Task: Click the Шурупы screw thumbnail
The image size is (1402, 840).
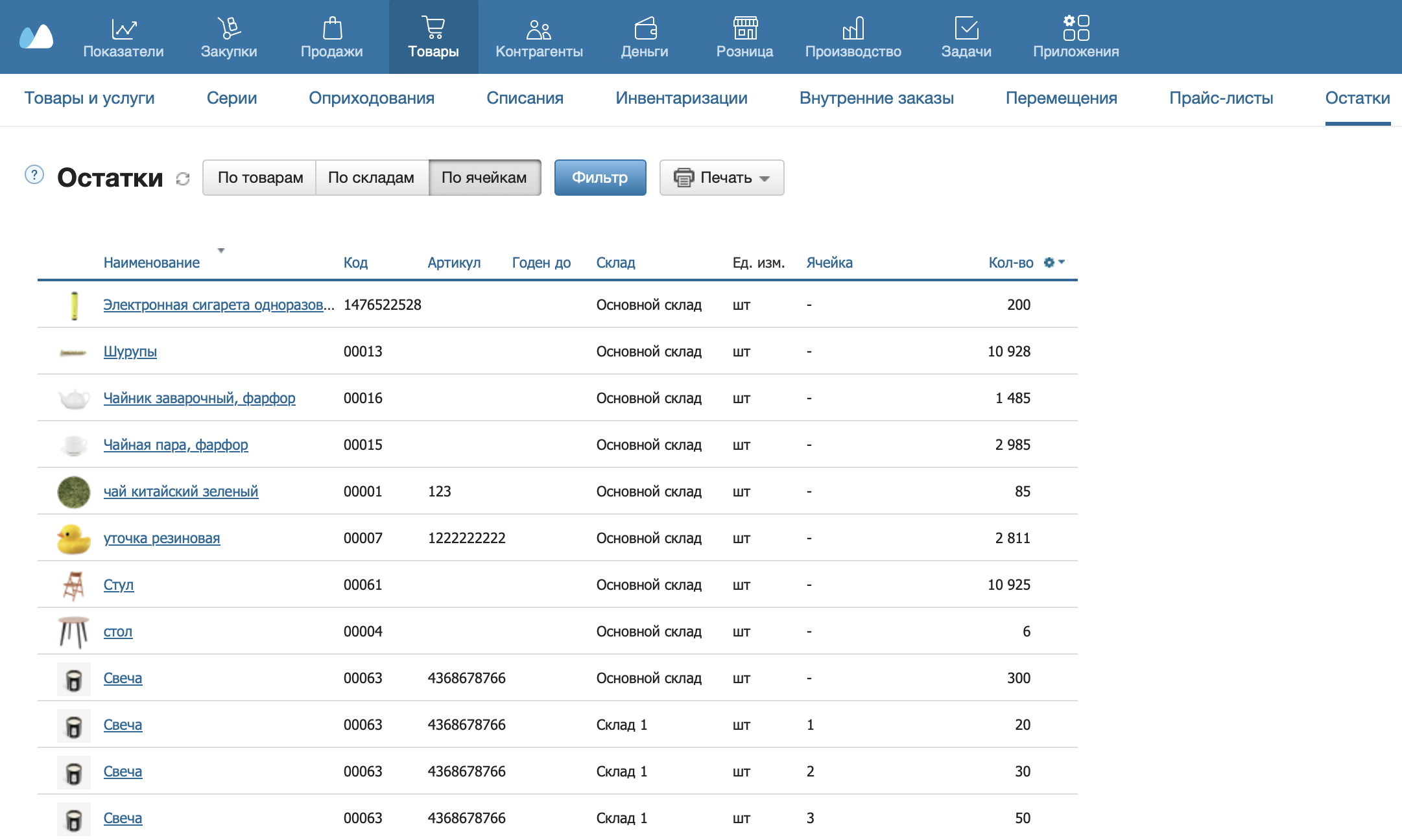Action: click(73, 353)
